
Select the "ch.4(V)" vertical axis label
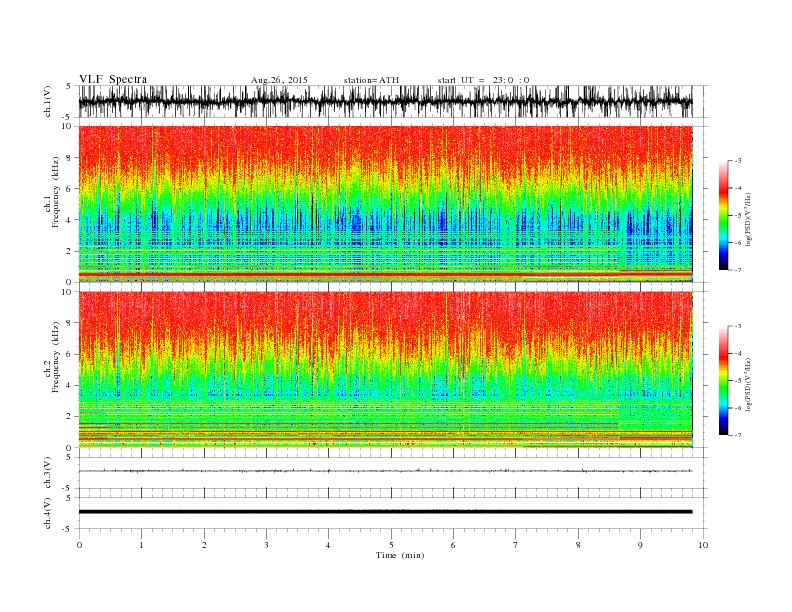pyautogui.click(x=47, y=513)
